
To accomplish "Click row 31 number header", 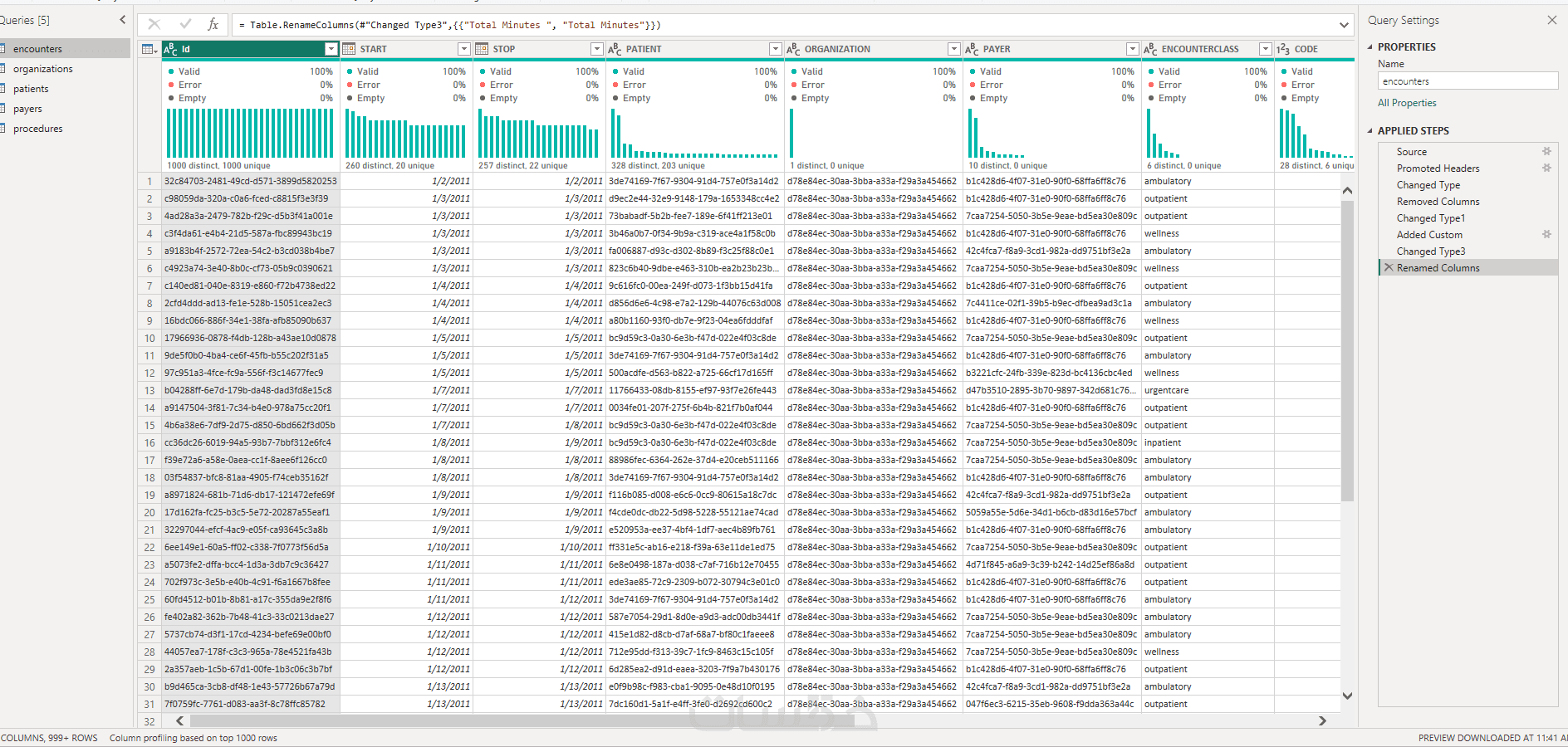I will click(x=149, y=704).
